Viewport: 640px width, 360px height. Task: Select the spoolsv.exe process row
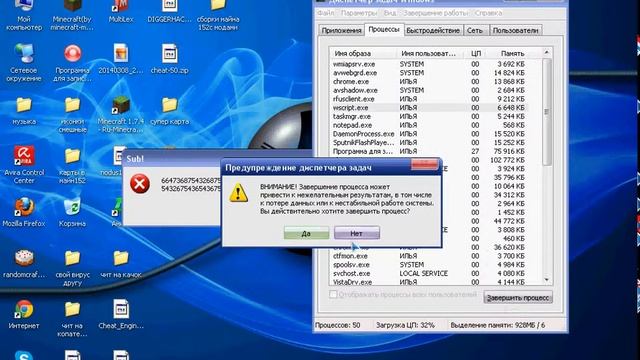(x=429, y=264)
